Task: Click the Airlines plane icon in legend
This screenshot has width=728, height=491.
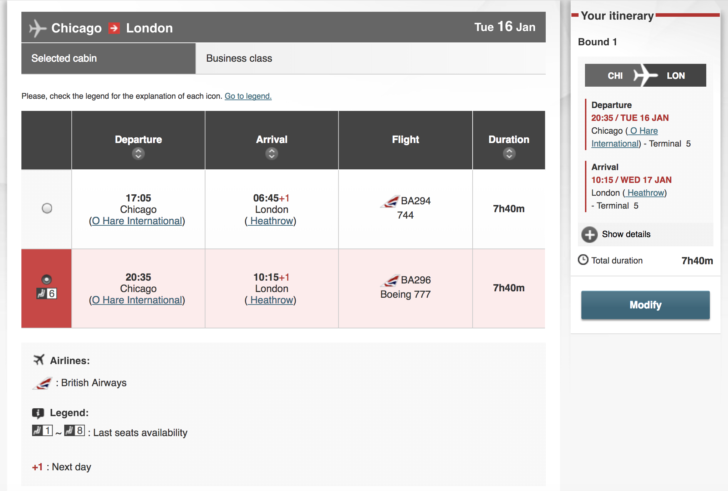Action: [39, 360]
